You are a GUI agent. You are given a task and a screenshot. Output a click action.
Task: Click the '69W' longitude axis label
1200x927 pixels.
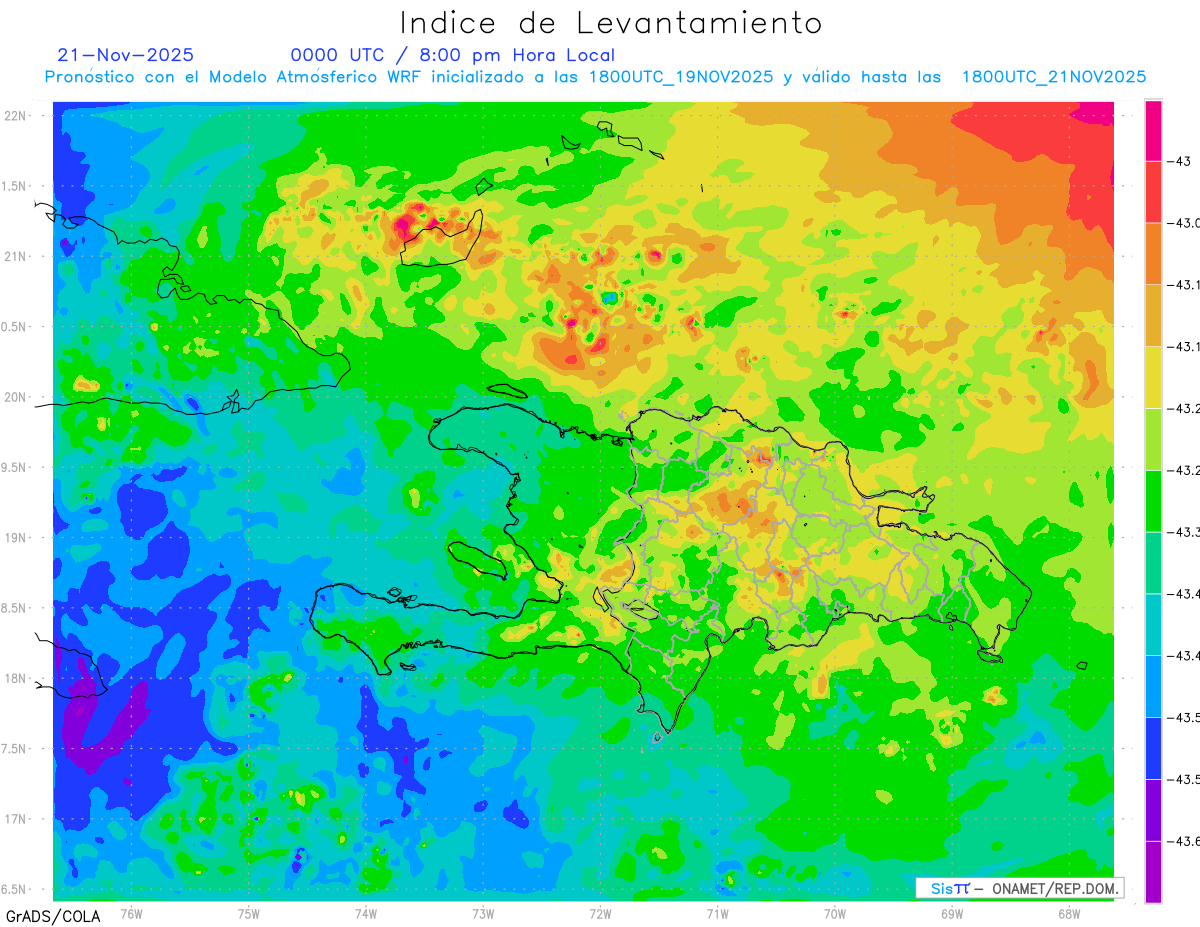pos(951,913)
